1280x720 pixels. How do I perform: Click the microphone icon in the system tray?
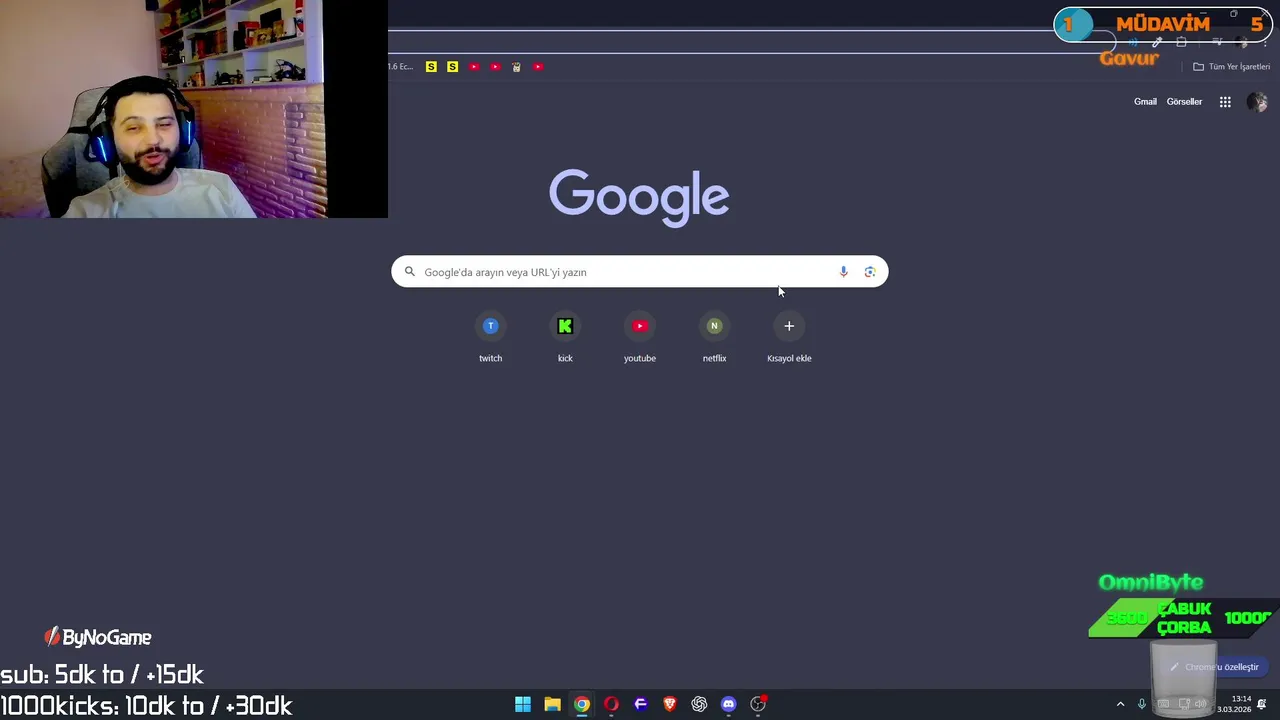click(x=1141, y=704)
